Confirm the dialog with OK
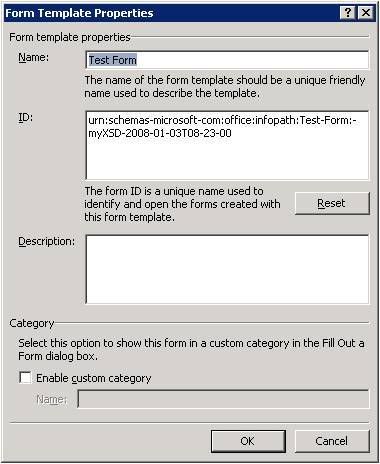The height and width of the screenshot is (464, 380). (x=248, y=441)
